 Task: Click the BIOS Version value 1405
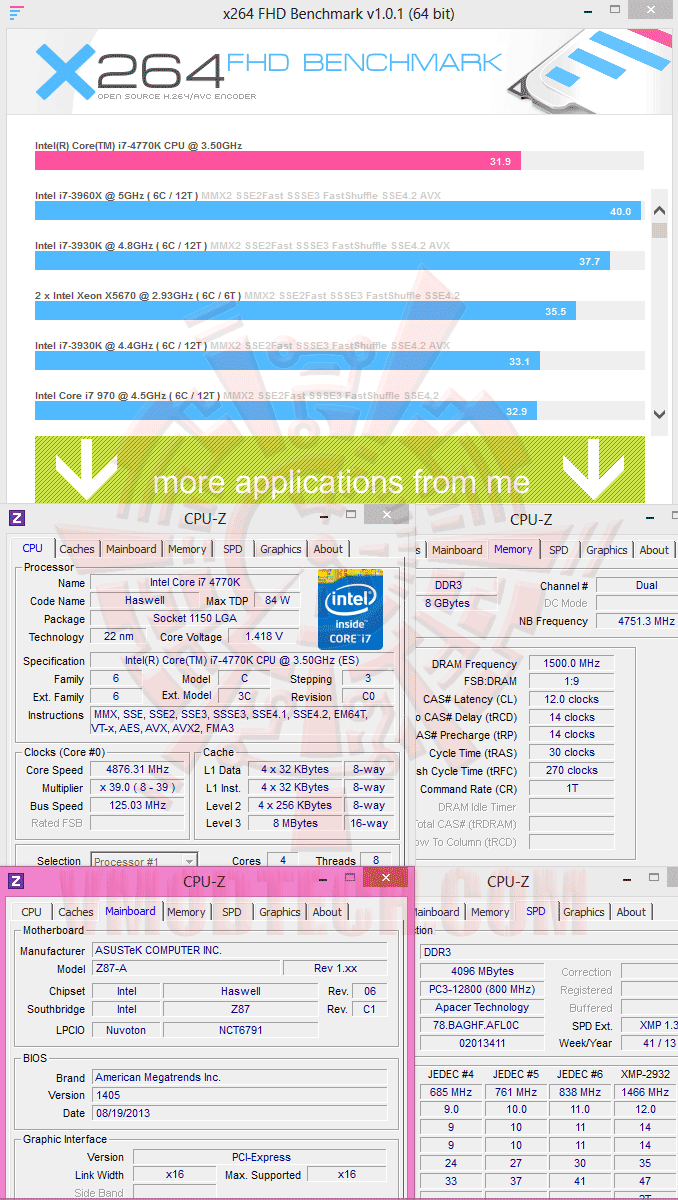click(239, 1095)
